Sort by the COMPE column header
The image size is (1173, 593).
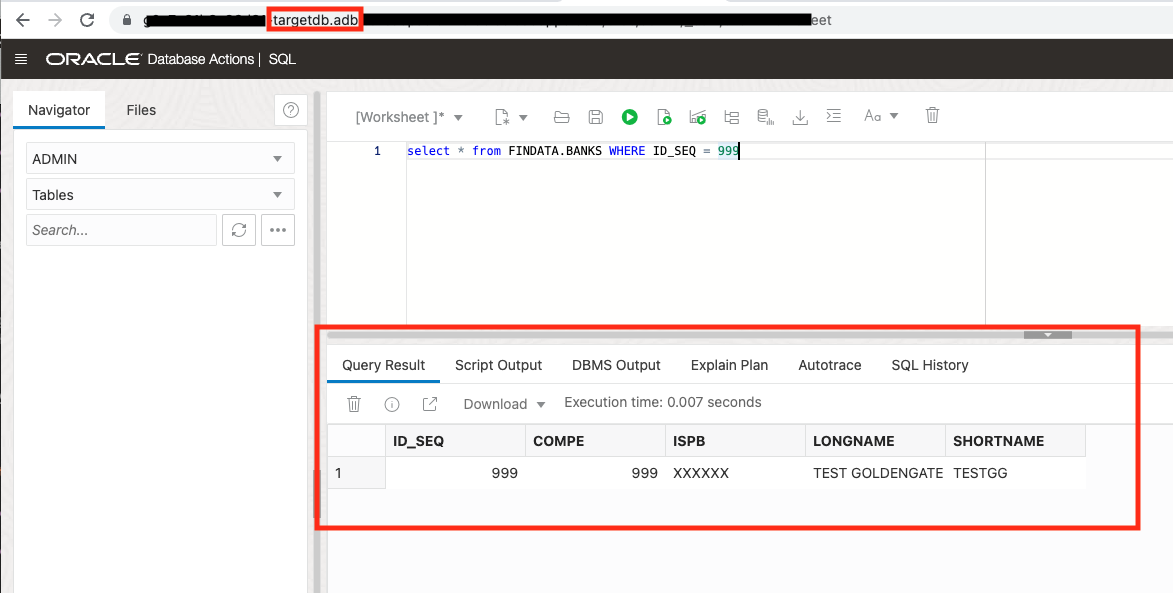point(595,441)
